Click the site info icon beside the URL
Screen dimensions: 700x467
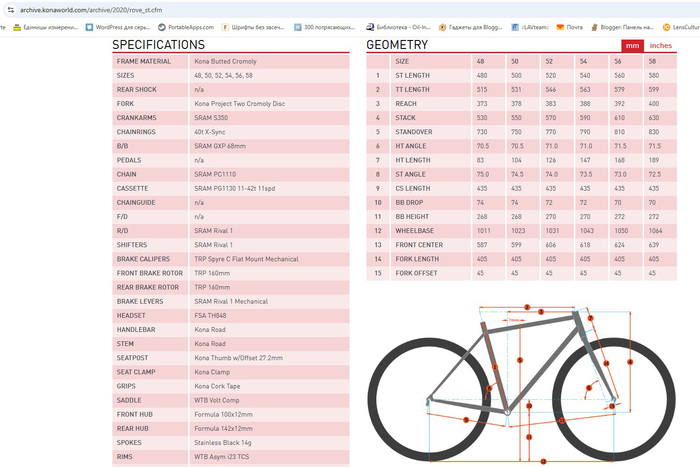8,8
